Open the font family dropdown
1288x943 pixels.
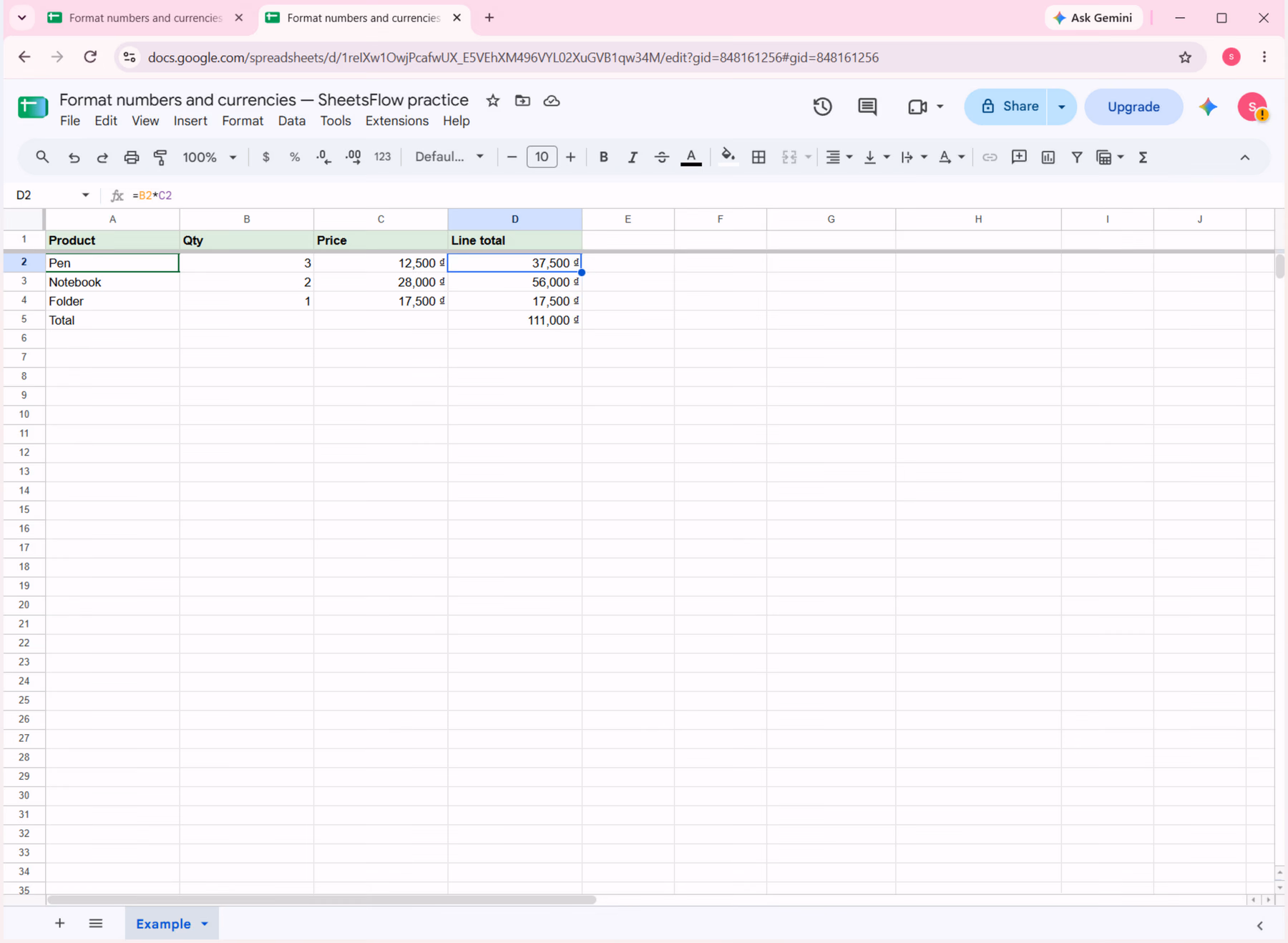[x=449, y=157]
